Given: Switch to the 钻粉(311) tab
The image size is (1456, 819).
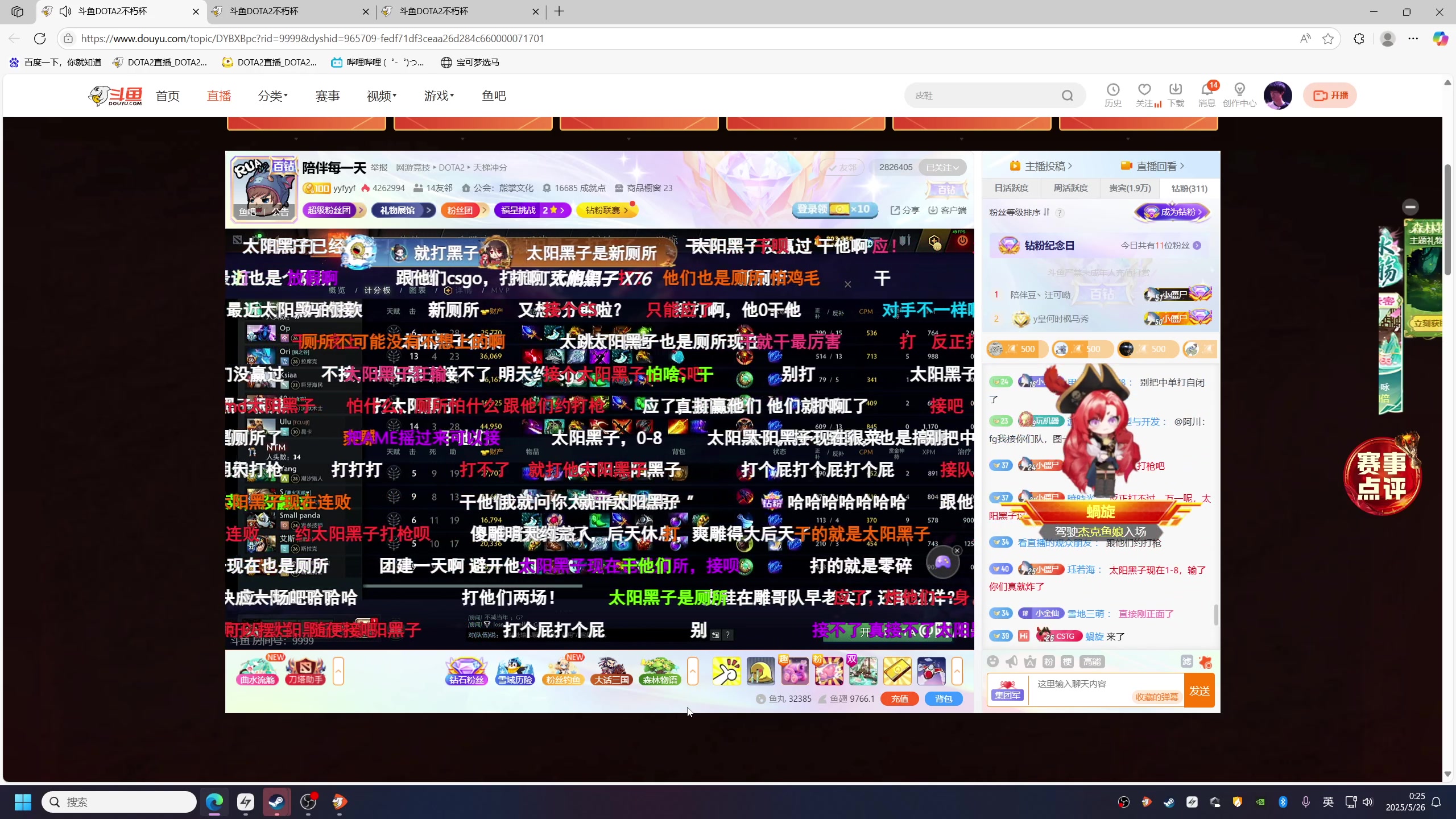Looking at the screenshot, I should (1189, 188).
